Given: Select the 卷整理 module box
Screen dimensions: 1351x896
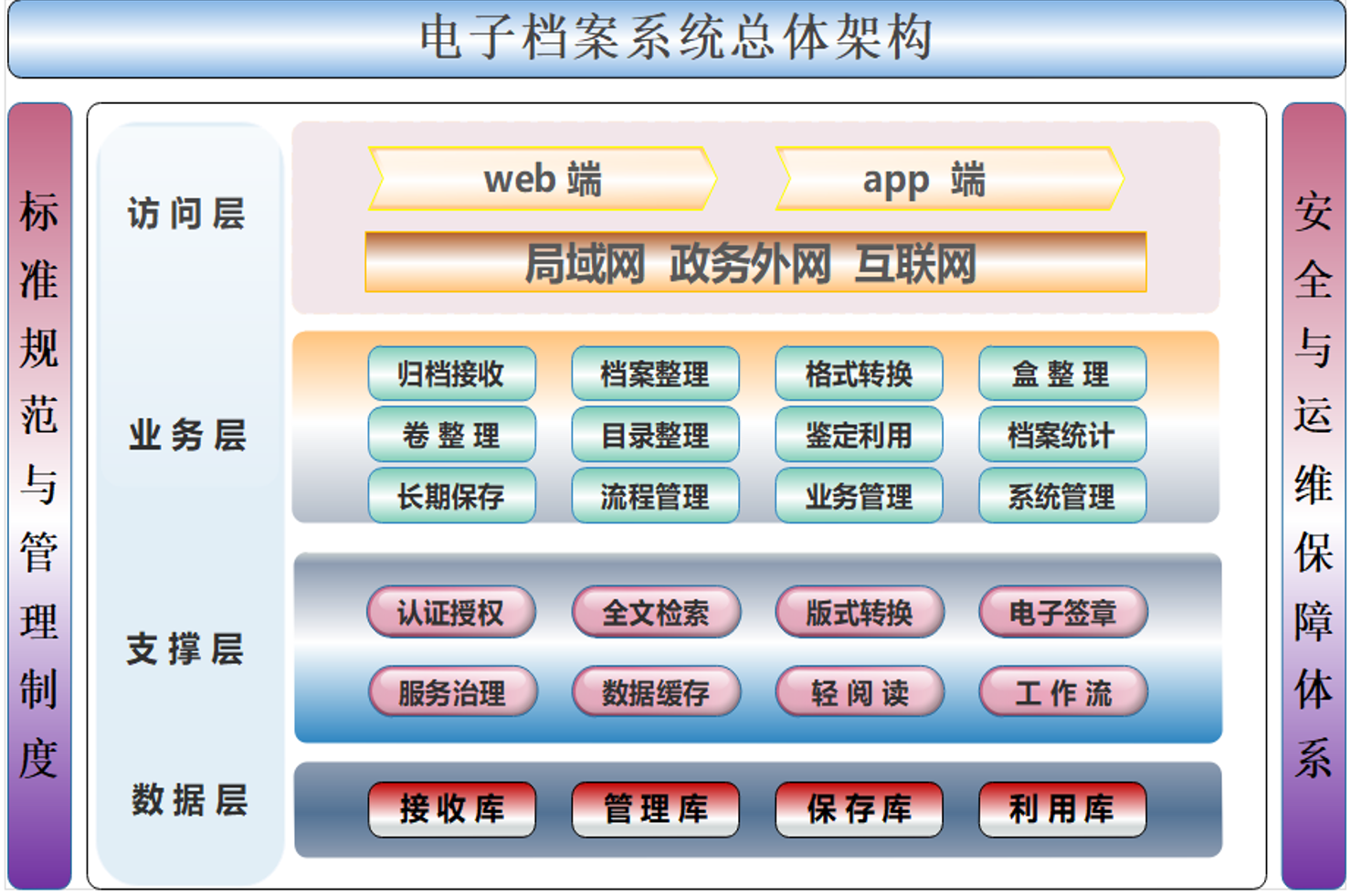Looking at the screenshot, I should 451,435.
